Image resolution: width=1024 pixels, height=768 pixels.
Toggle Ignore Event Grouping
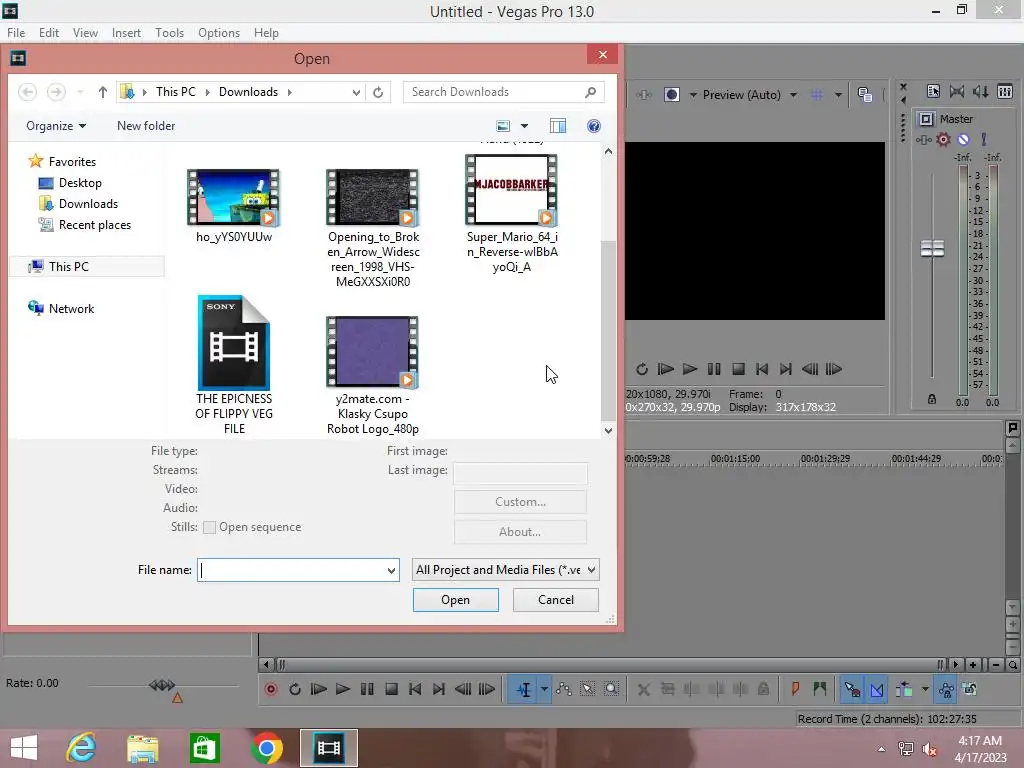point(970,689)
